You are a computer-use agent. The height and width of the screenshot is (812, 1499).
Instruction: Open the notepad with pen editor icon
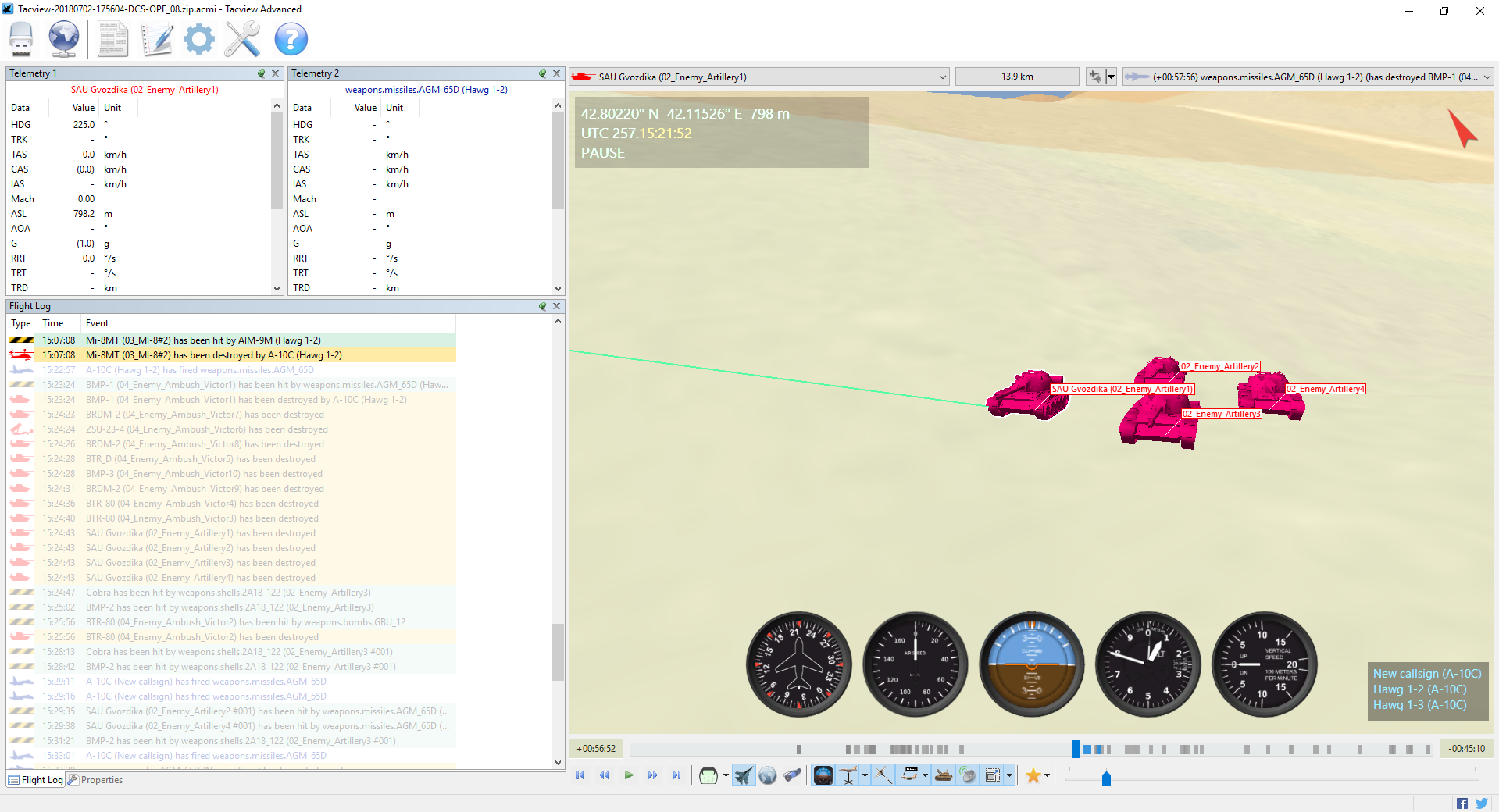coord(156,39)
